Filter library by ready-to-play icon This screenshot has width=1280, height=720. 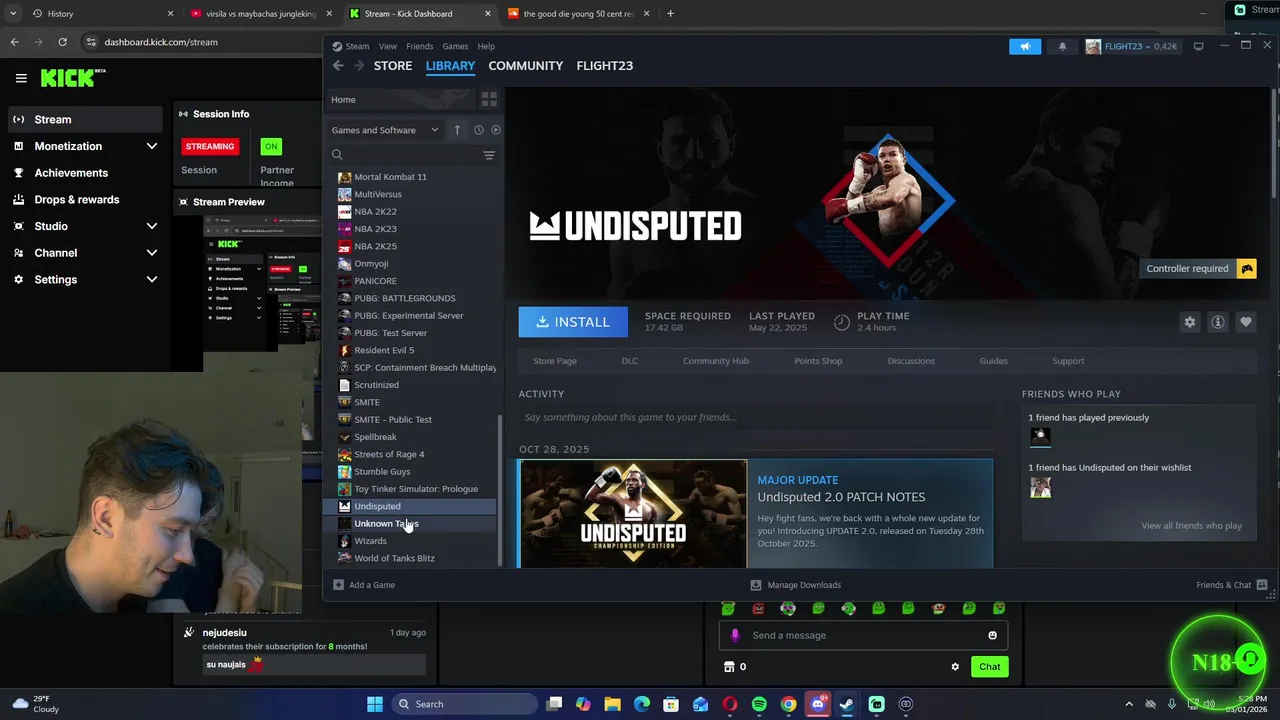(x=495, y=130)
